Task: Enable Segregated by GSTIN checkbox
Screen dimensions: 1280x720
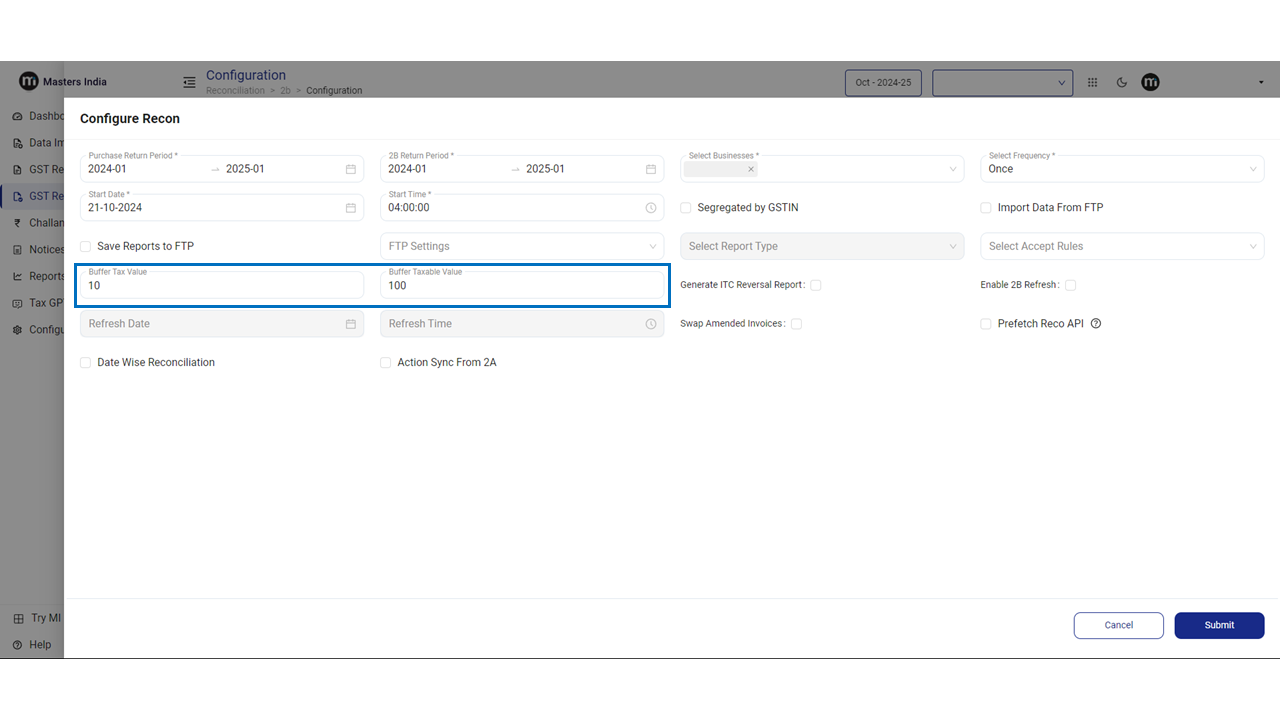Action: coord(686,208)
